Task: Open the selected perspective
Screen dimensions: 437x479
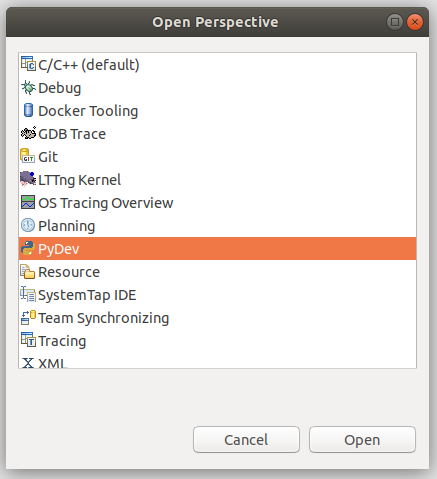Action: pyautogui.click(x=362, y=439)
